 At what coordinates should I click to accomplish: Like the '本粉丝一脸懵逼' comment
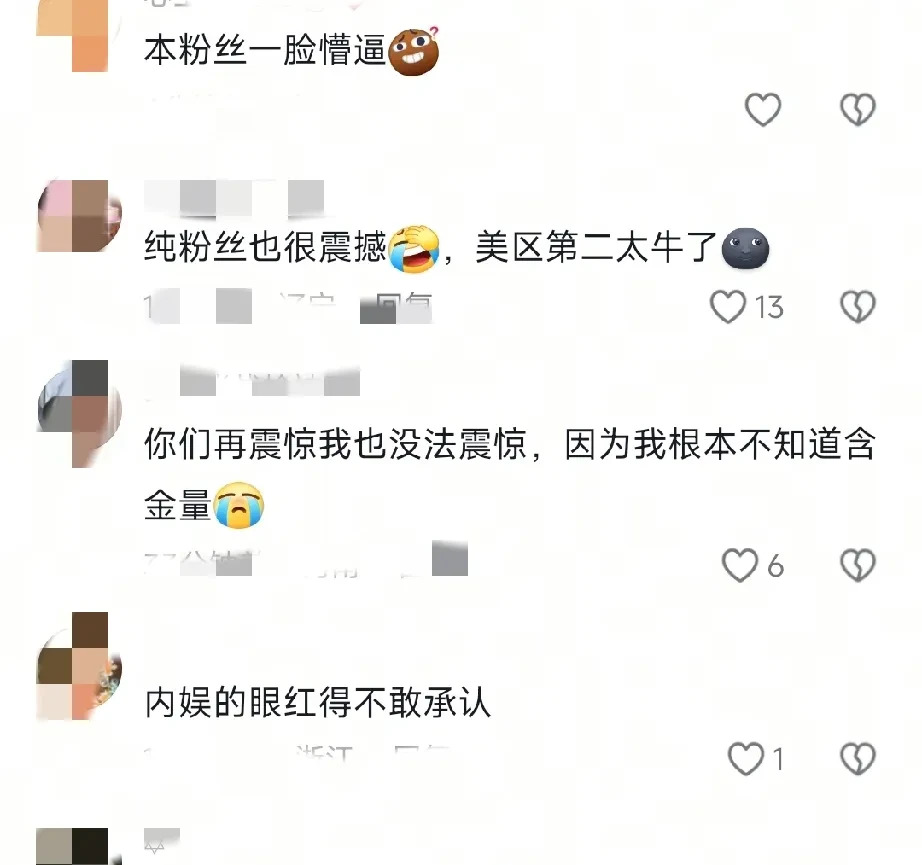tap(763, 109)
